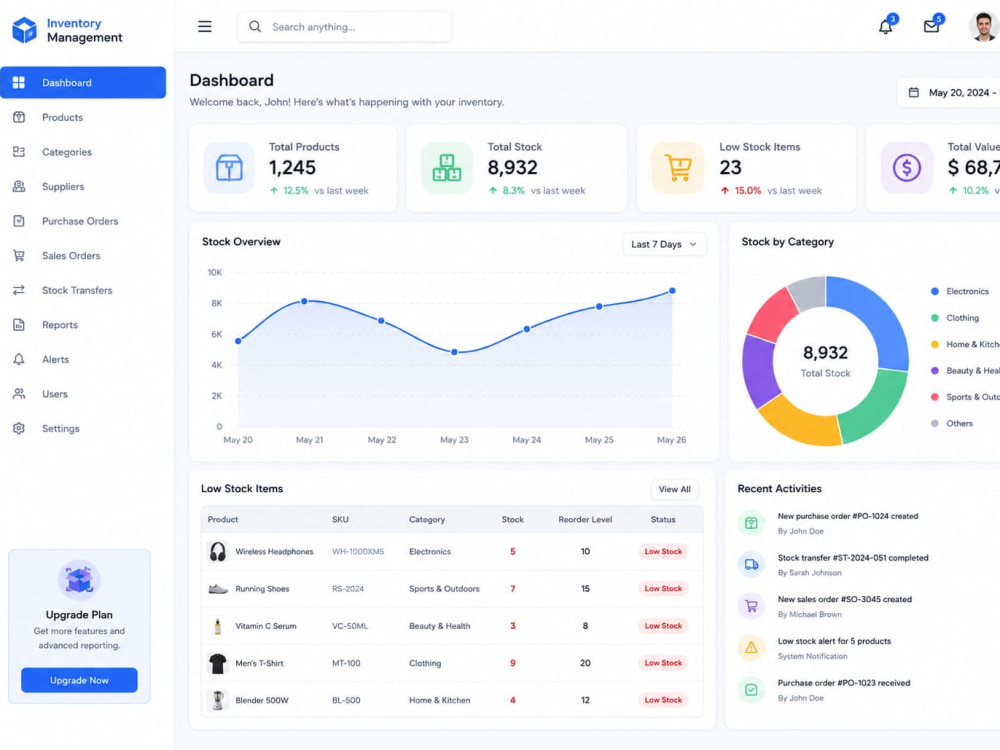Image resolution: width=1000 pixels, height=750 pixels.
Task: Click the Vitamin C Serum product thumbnail
Action: pos(218,626)
